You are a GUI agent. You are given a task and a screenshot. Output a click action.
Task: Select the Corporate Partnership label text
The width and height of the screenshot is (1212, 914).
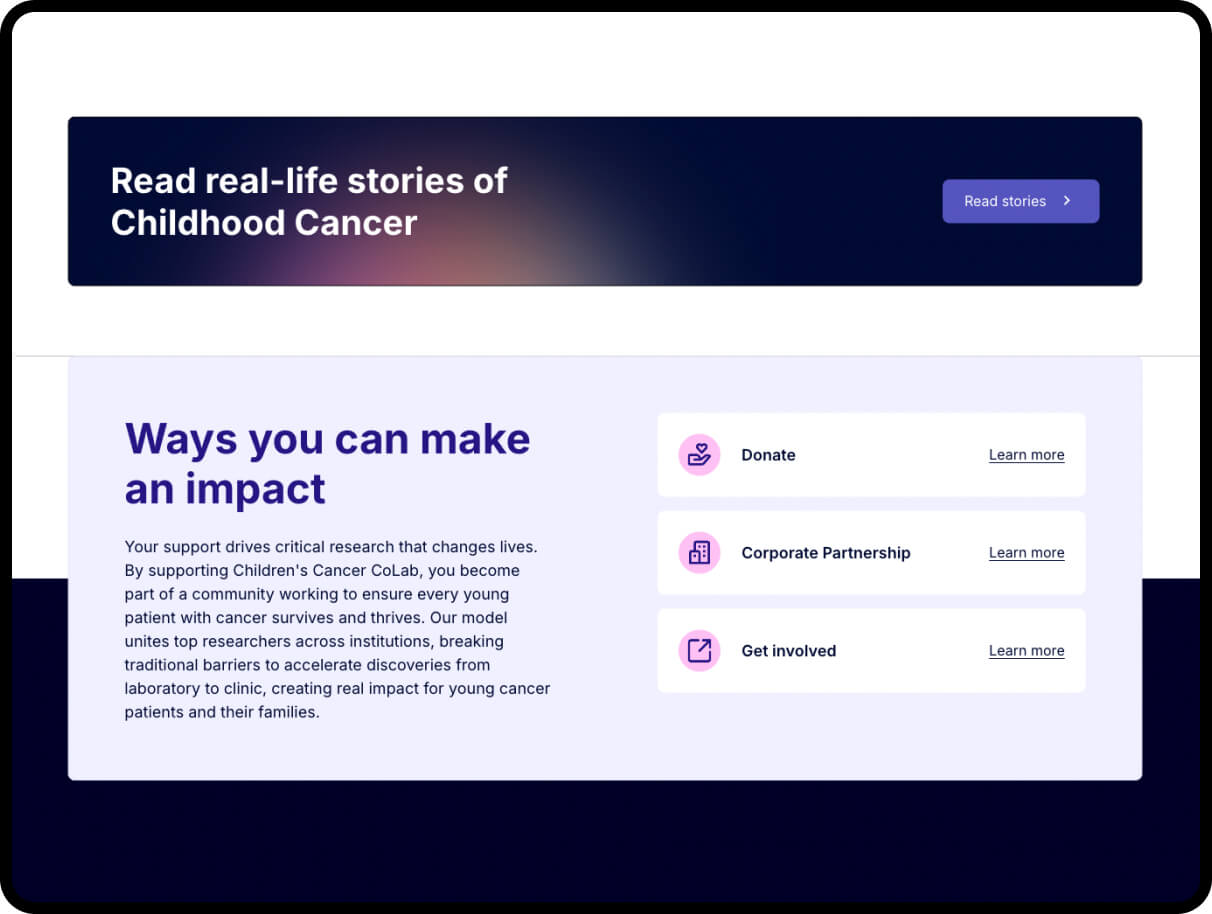click(825, 553)
